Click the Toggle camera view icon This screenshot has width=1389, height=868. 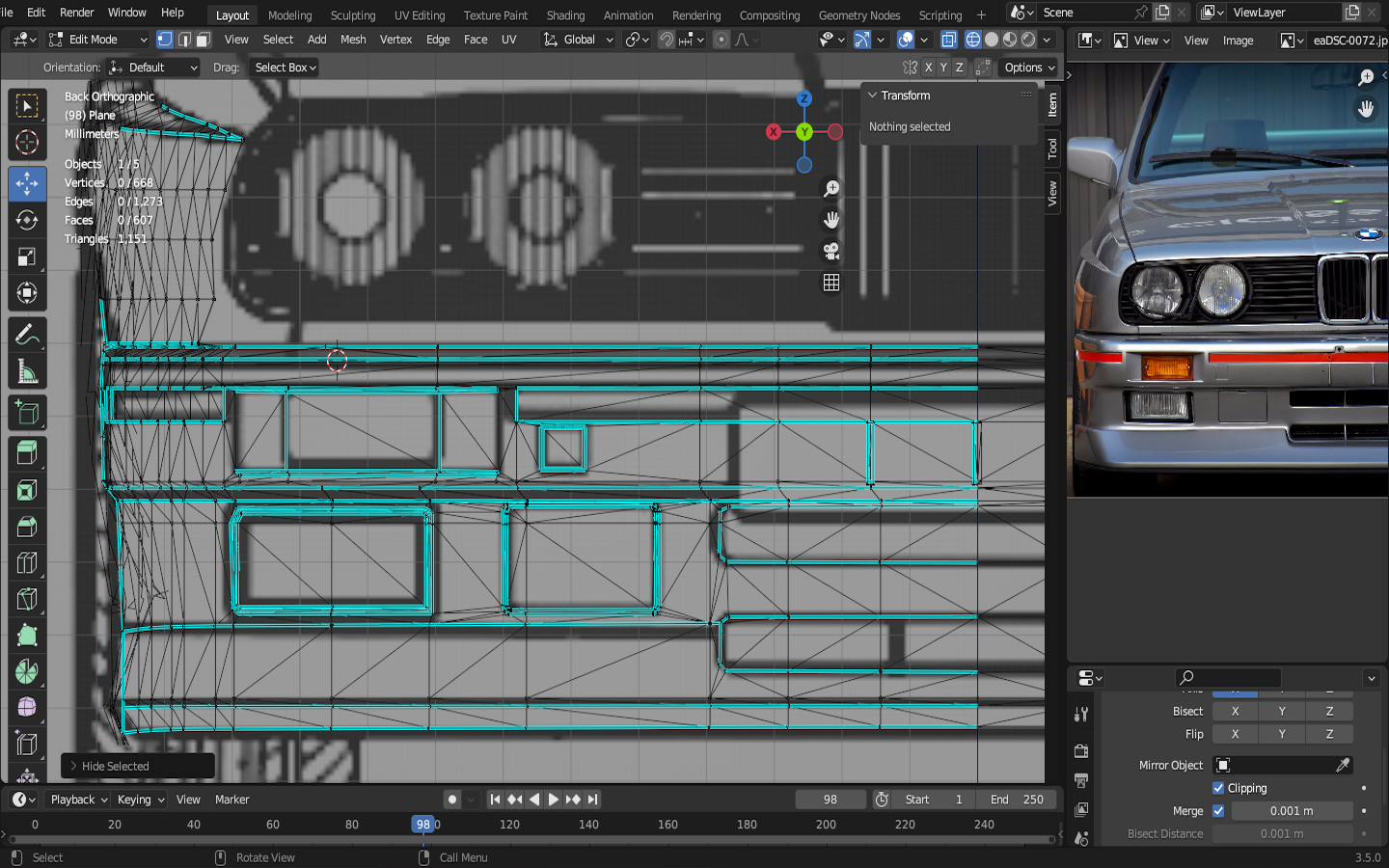click(x=831, y=252)
